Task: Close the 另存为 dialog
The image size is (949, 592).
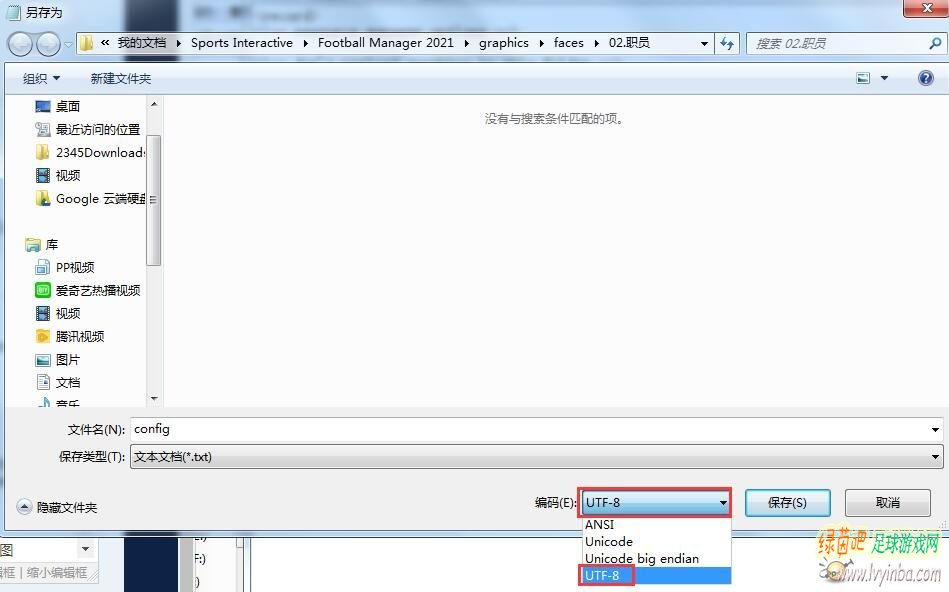Action: (926, 8)
